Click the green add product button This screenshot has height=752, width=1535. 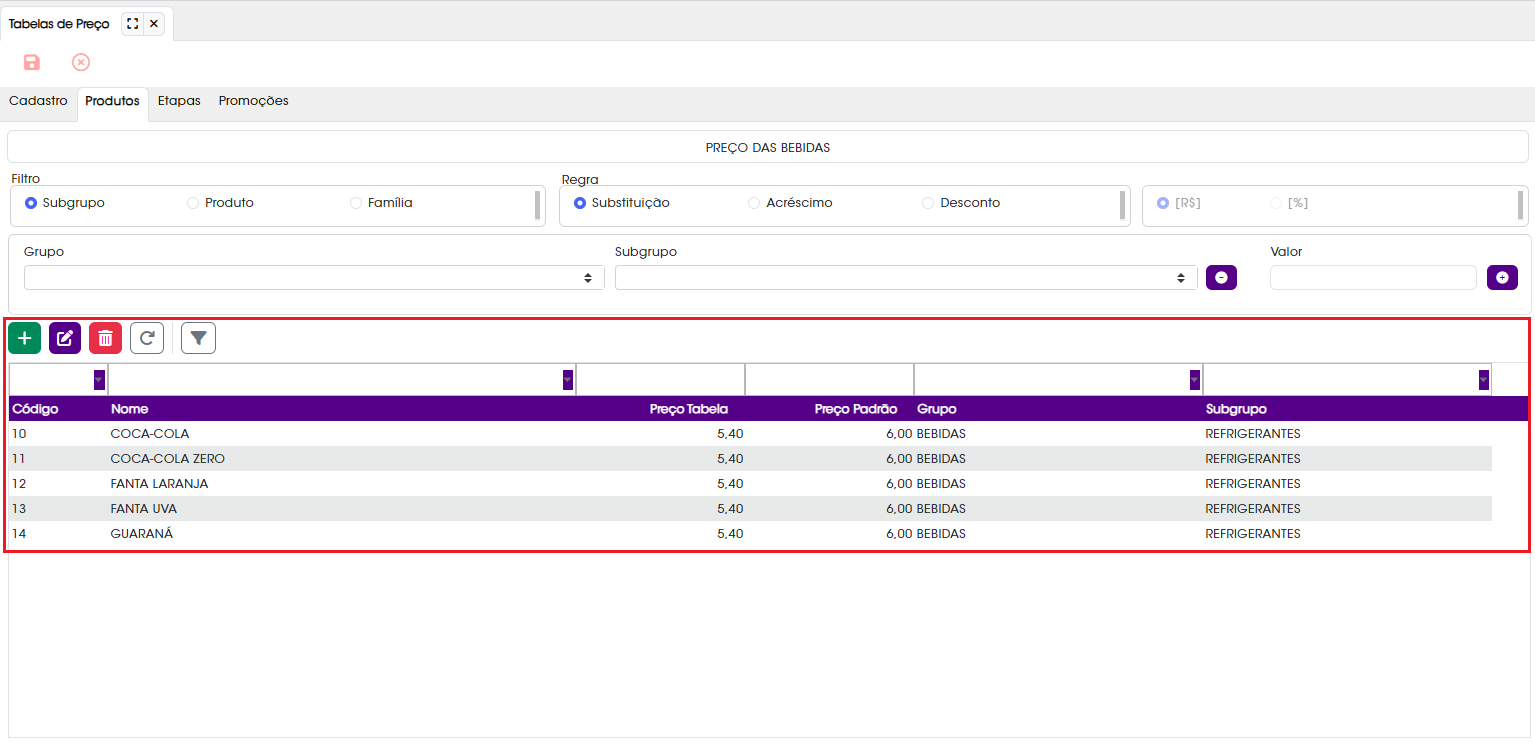(24, 338)
